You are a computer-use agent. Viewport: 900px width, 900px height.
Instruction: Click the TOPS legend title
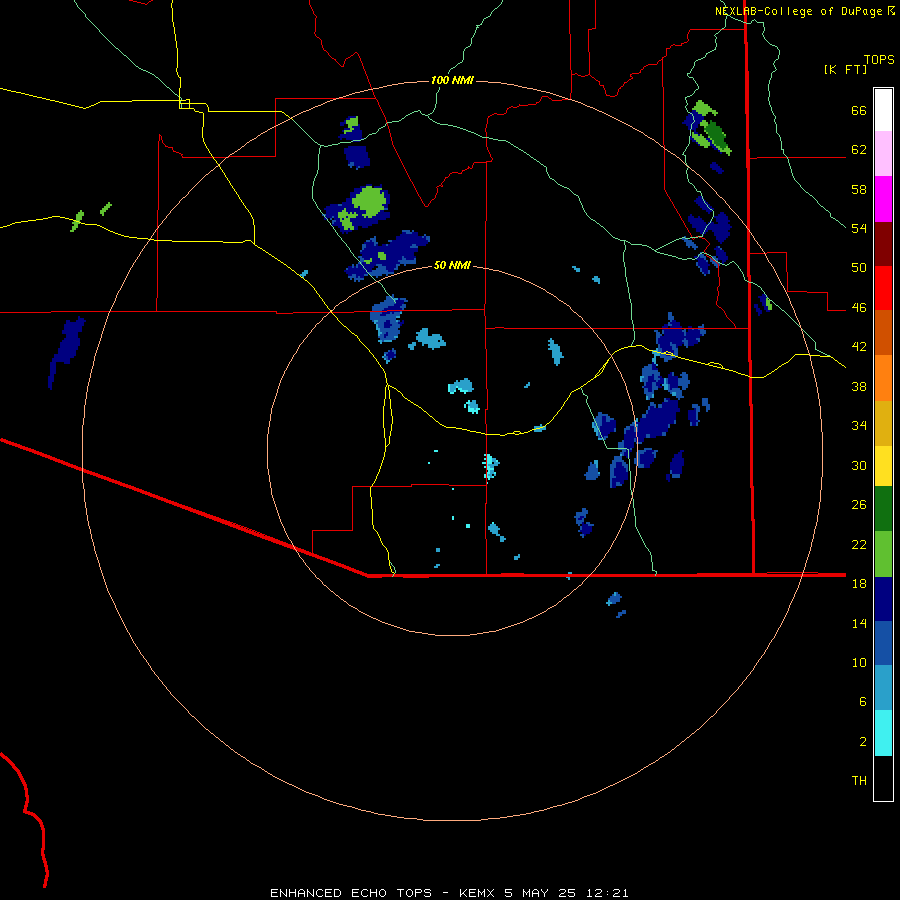879,60
